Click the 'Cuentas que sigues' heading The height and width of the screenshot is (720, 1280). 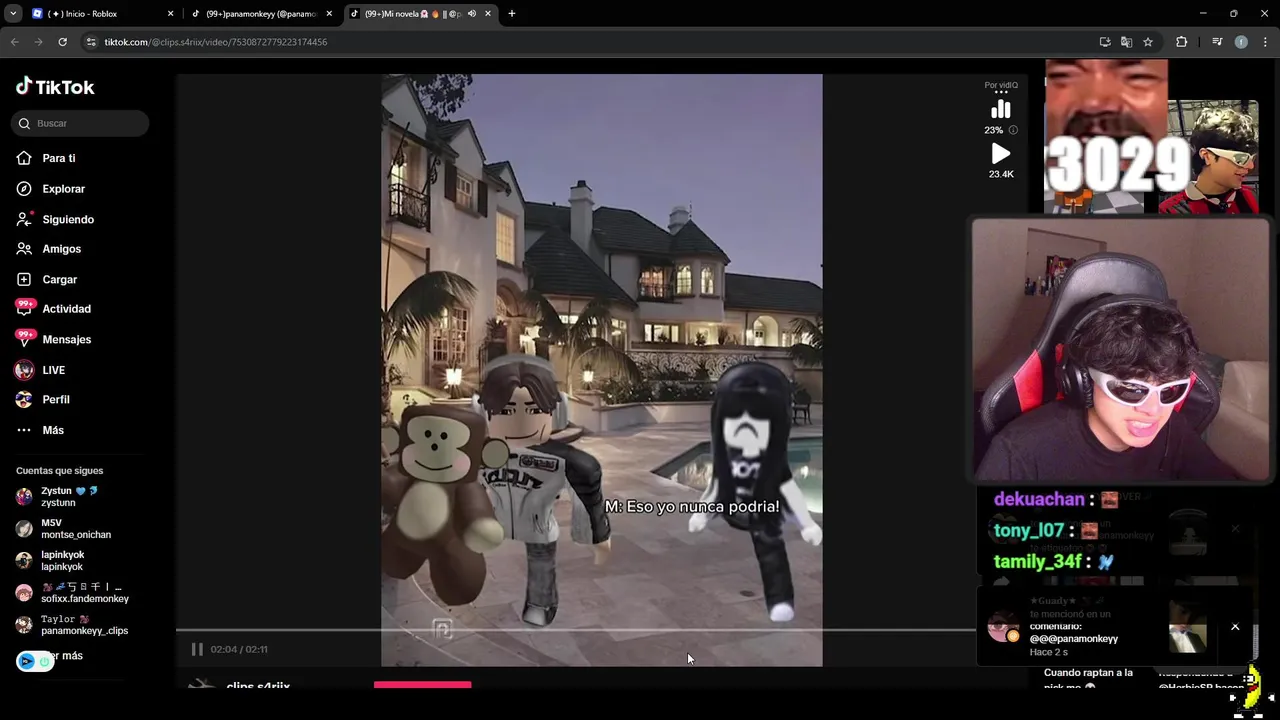pos(59,471)
